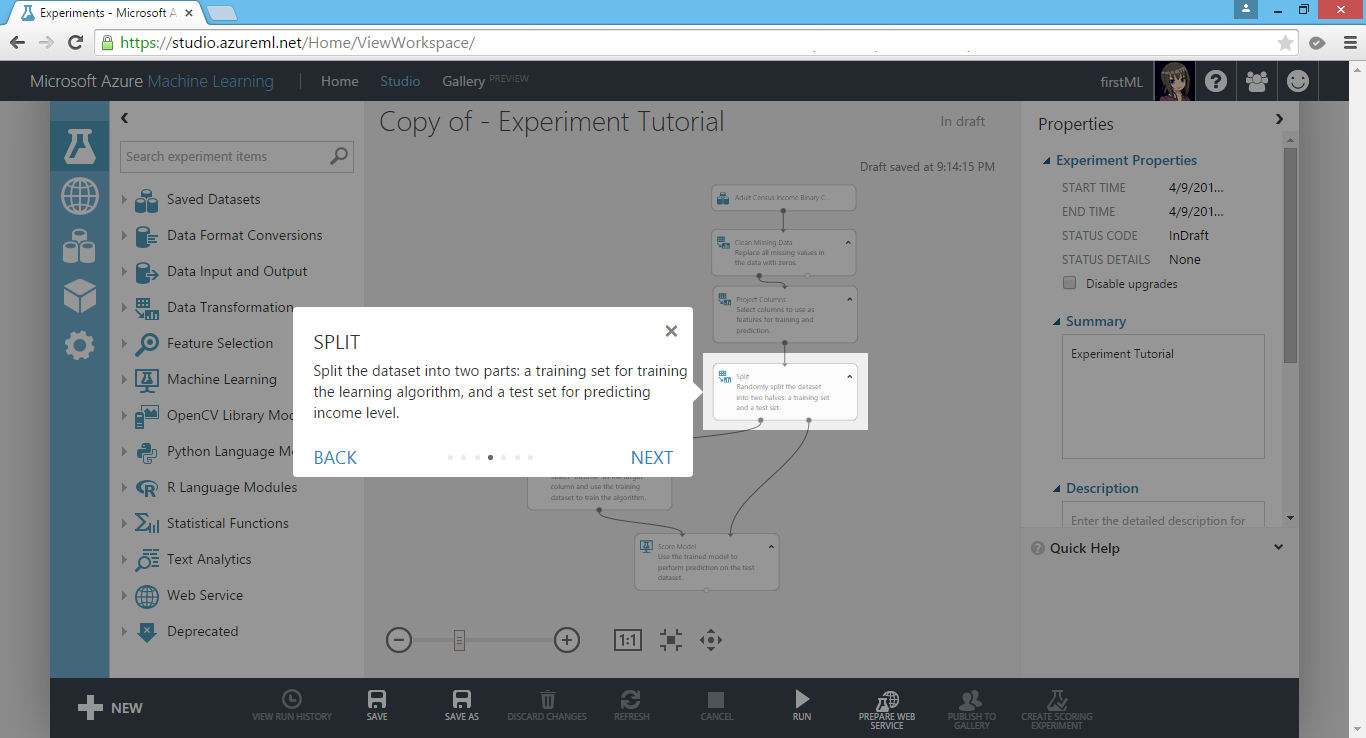Select the Clean Missing Data module

[x=784, y=252]
